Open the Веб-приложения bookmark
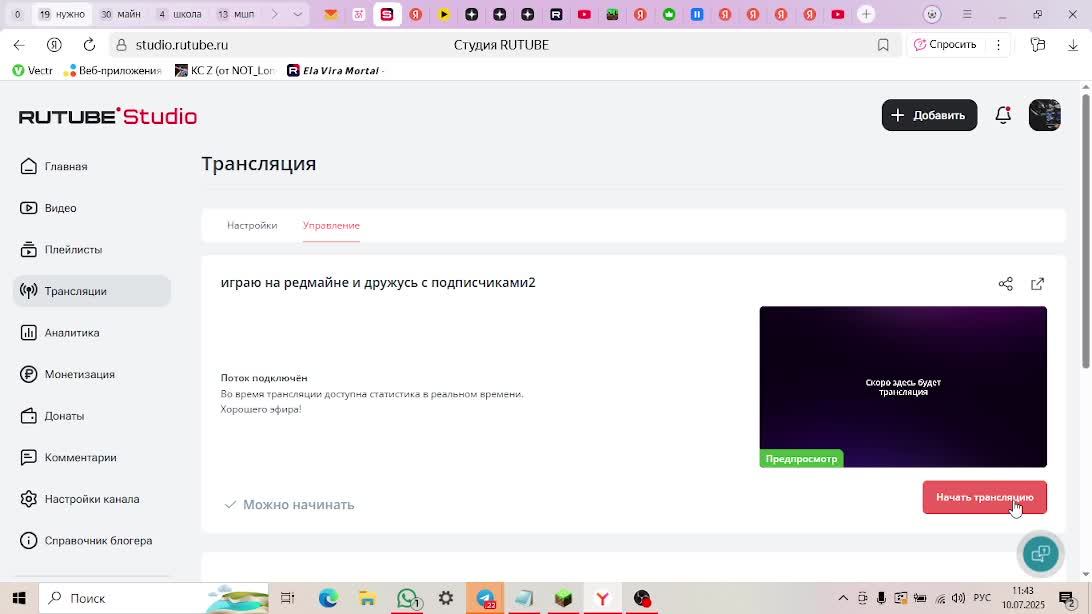 [x=112, y=70]
